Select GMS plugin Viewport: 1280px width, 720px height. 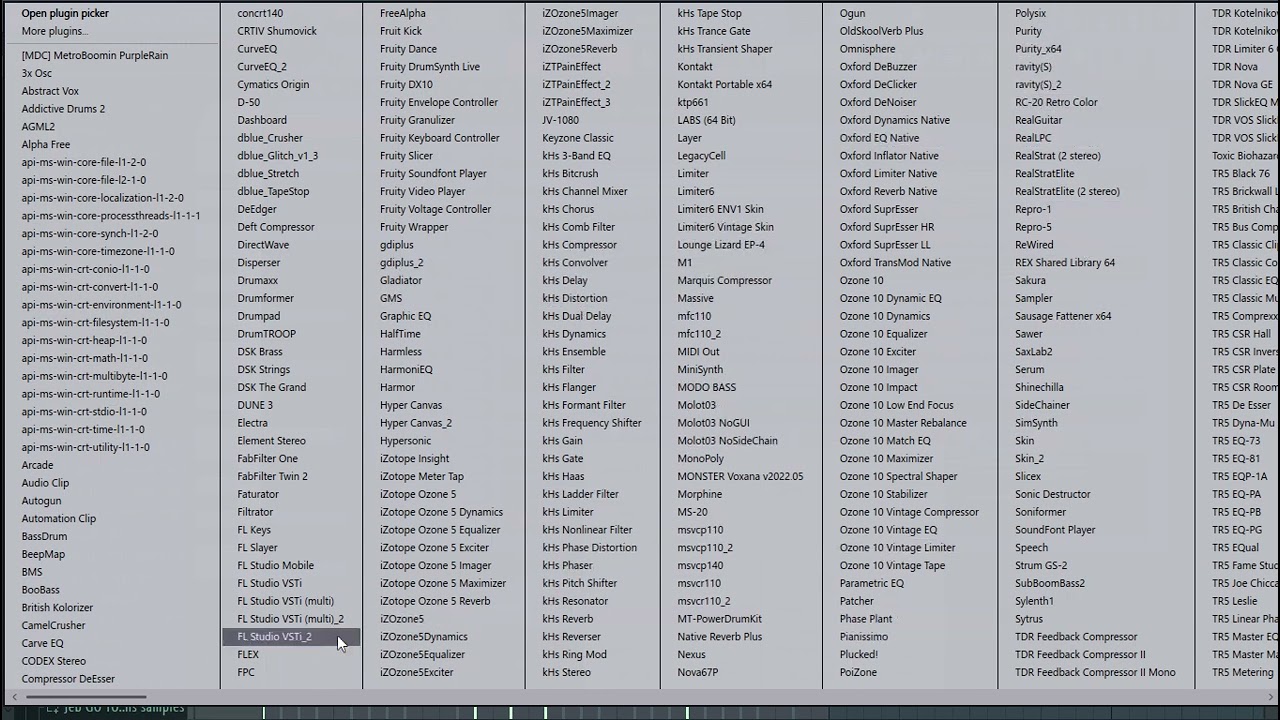coord(391,299)
